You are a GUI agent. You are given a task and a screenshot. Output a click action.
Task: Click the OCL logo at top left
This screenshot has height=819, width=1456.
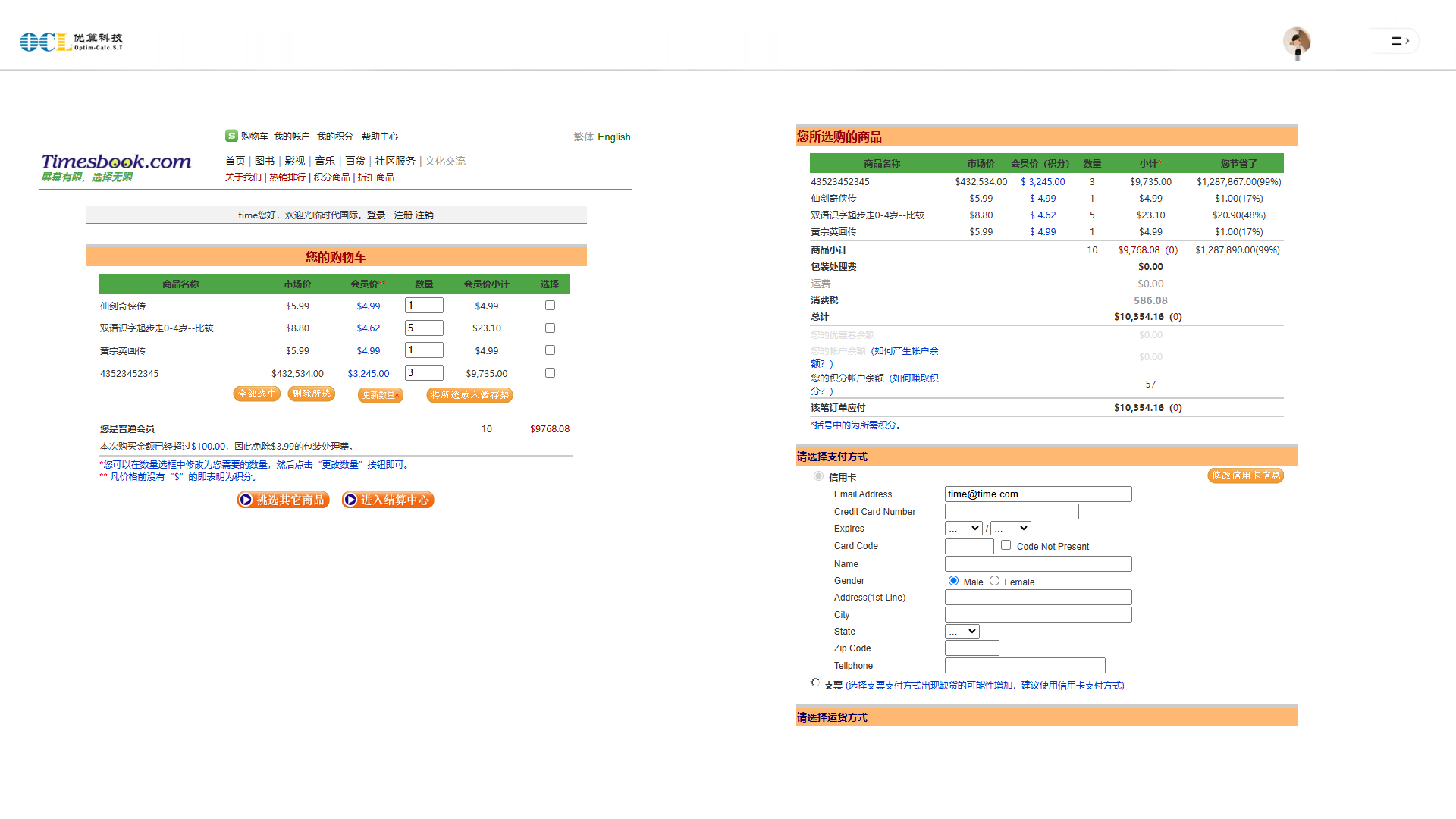point(71,42)
